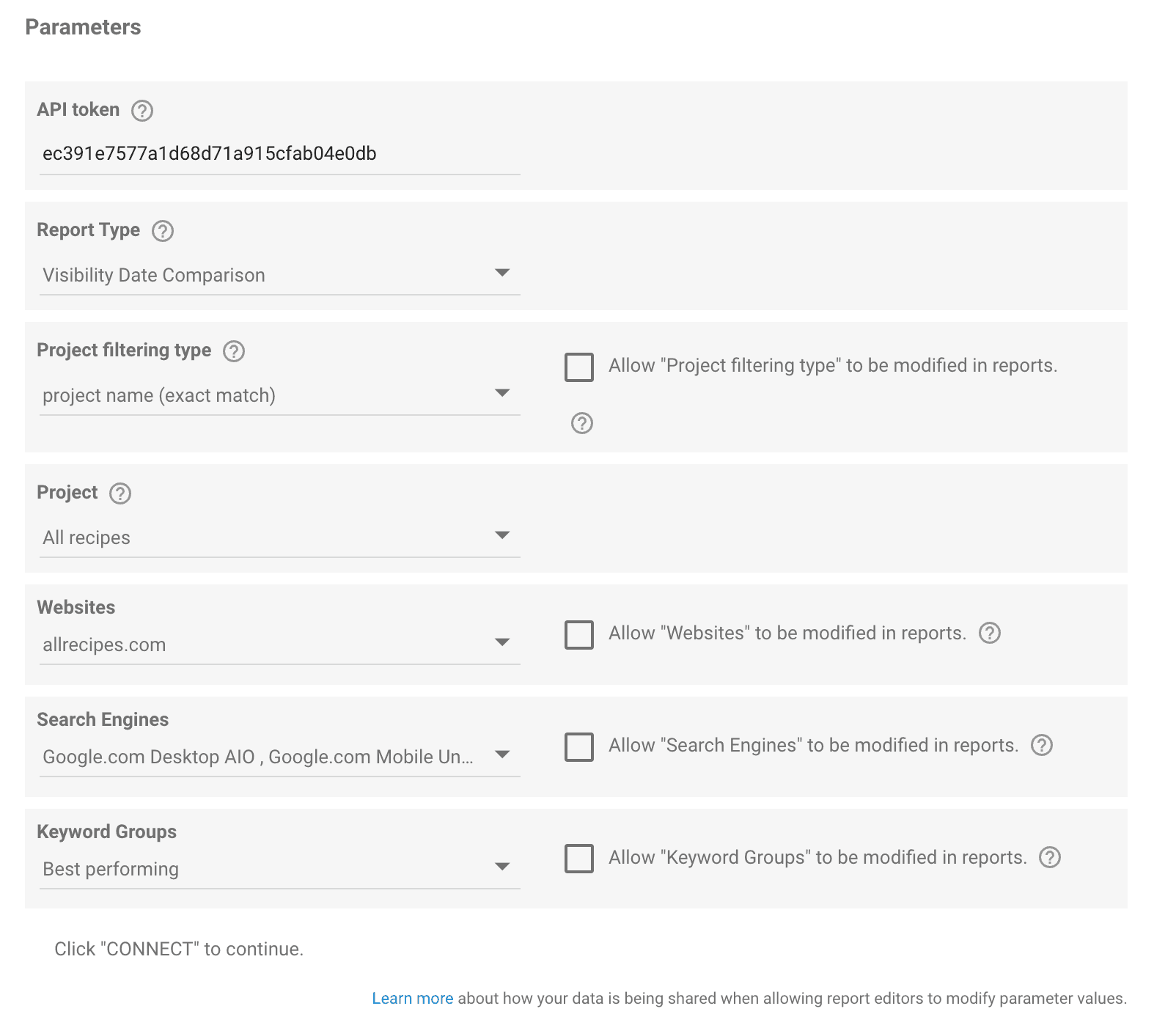Open Report Type dropdown Visibility Date Comparison
Image resolution: width=1176 pixels, height=1028 pixels.
(x=279, y=275)
